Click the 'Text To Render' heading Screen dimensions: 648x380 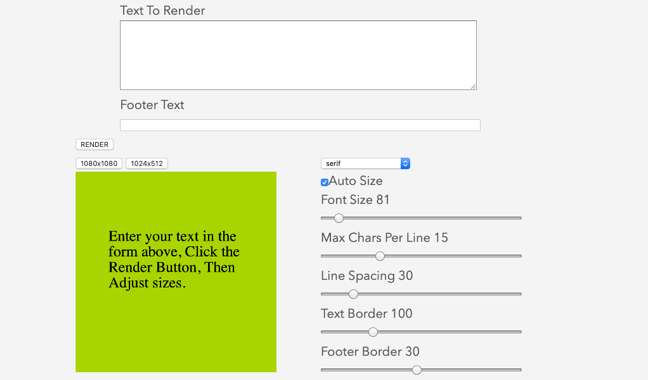[162, 11]
